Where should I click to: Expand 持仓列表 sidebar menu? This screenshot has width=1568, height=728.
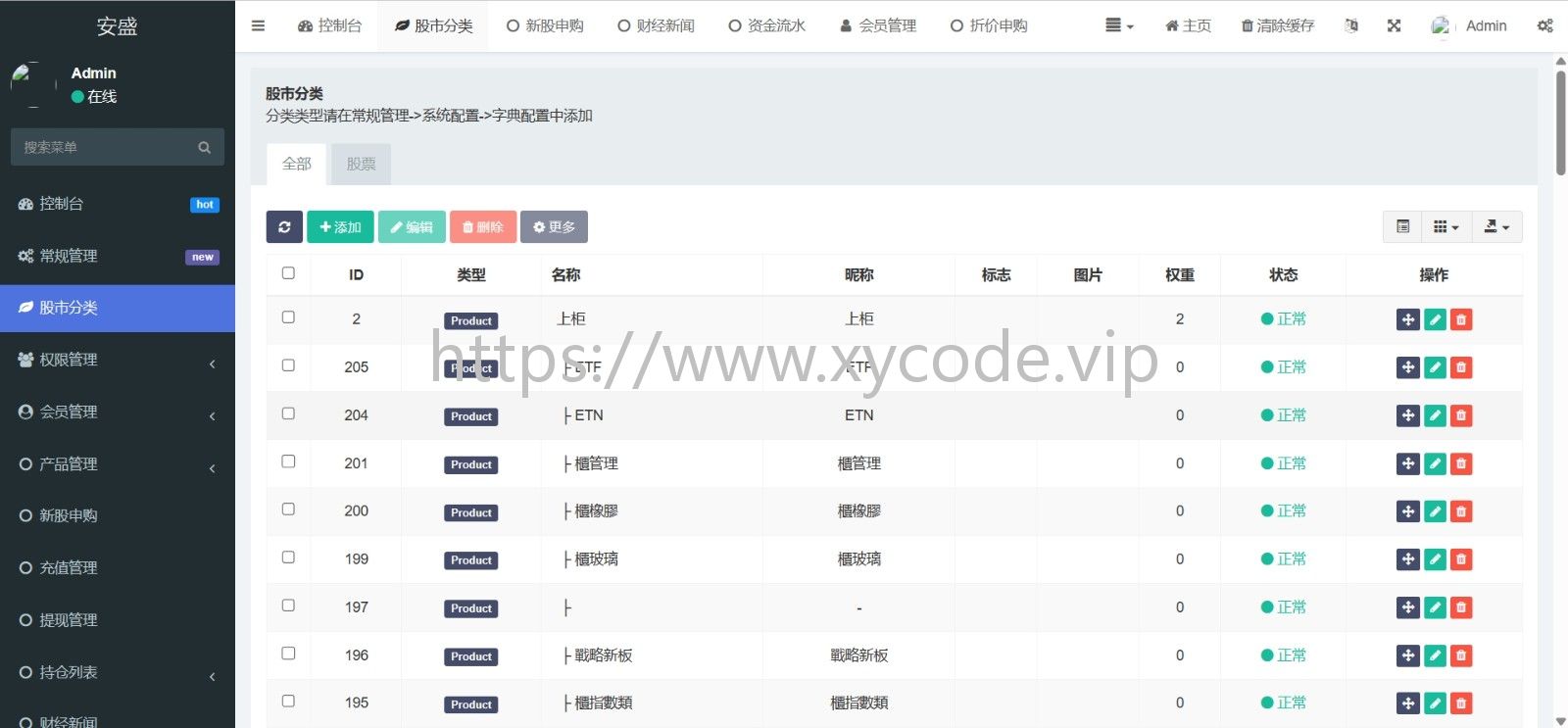coord(118,672)
